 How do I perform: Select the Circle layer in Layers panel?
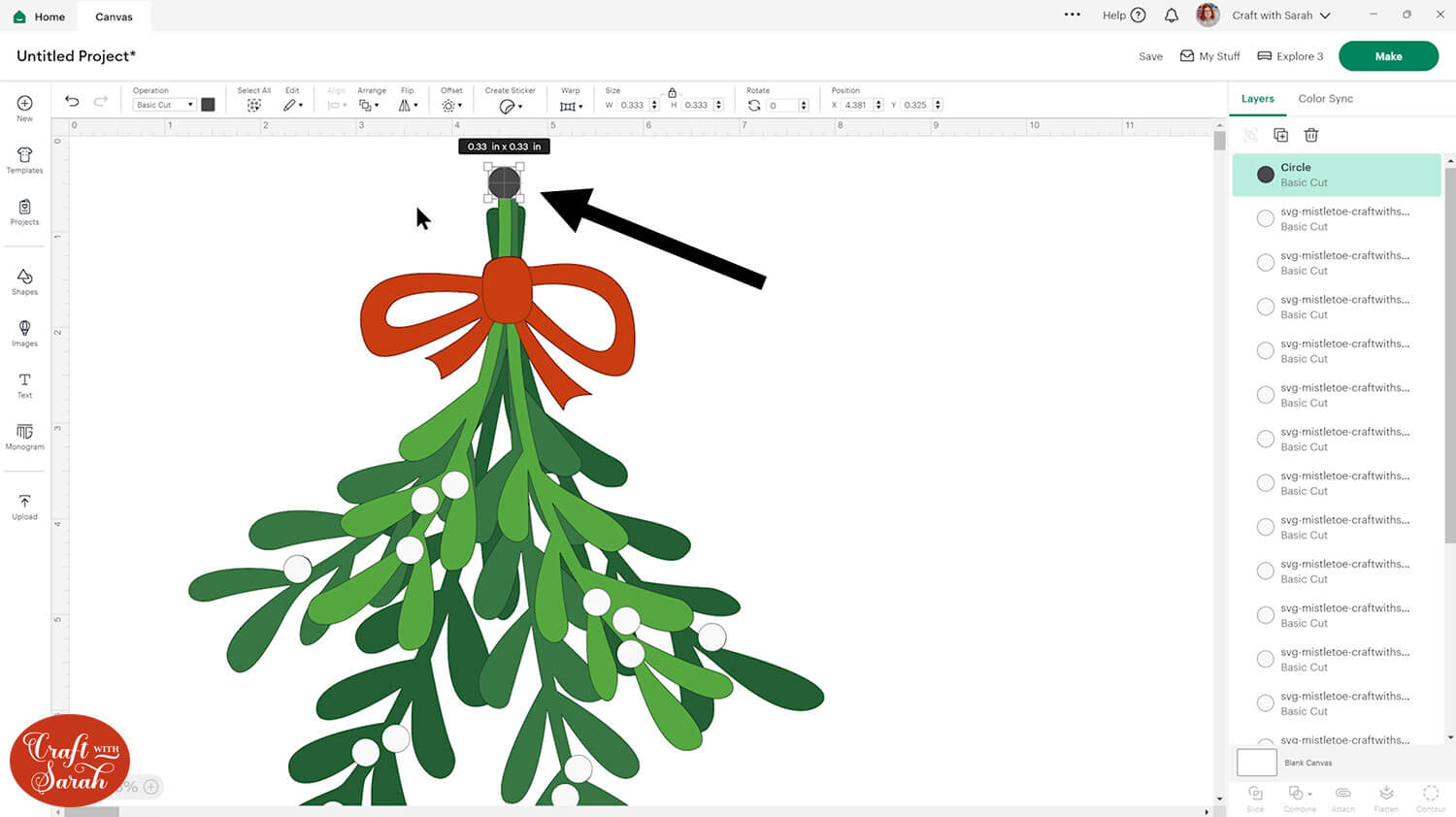tap(1336, 175)
